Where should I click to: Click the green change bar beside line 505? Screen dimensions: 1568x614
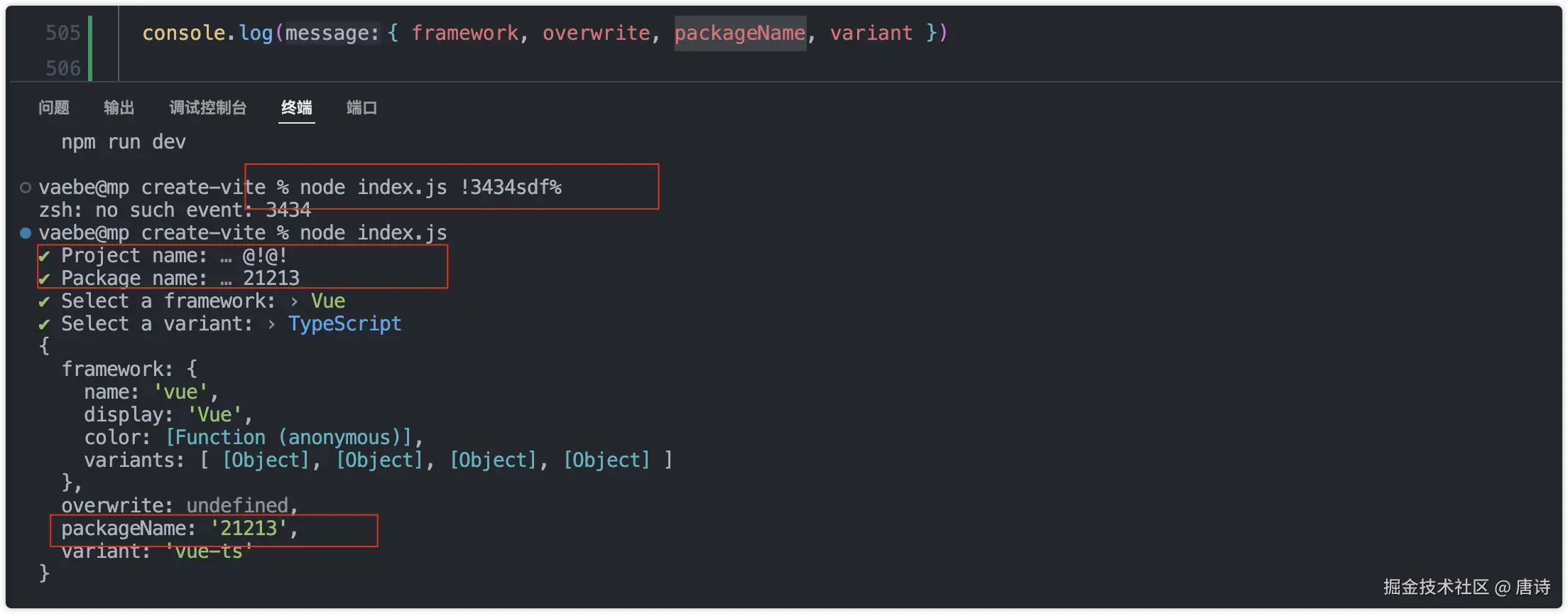(x=90, y=33)
